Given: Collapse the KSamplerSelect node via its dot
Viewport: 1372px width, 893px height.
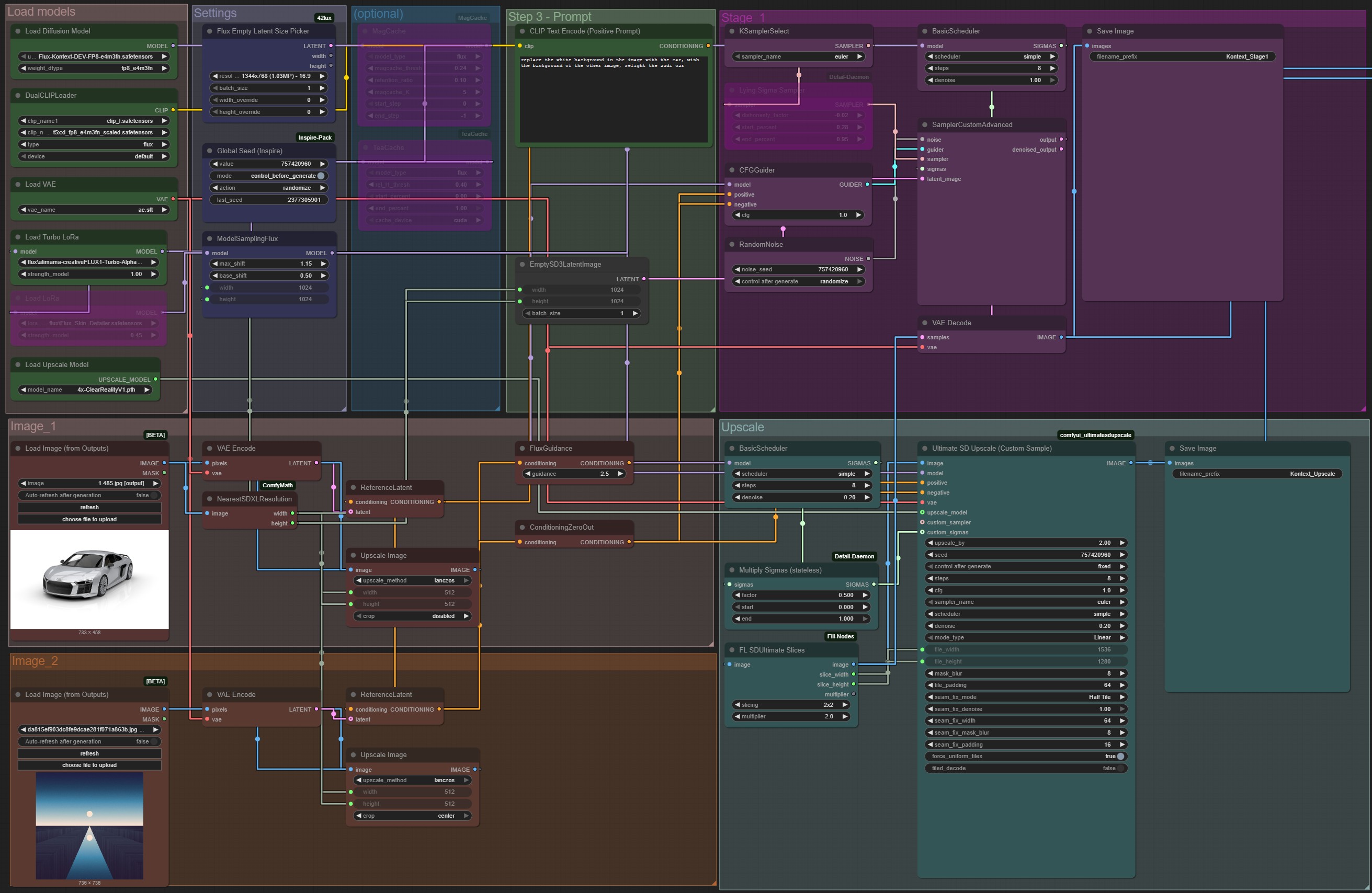Looking at the screenshot, I should click(x=732, y=31).
